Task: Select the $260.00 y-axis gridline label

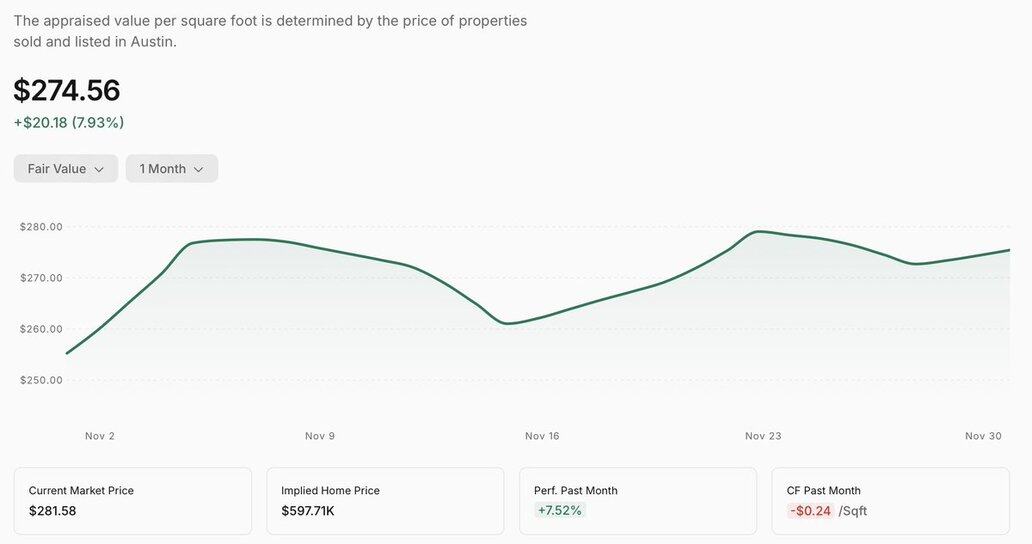Action: (41, 329)
